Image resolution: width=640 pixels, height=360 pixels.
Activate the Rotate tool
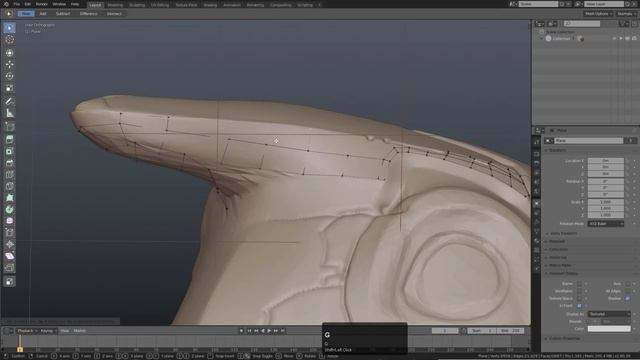pyautogui.click(x=9, y=76)
